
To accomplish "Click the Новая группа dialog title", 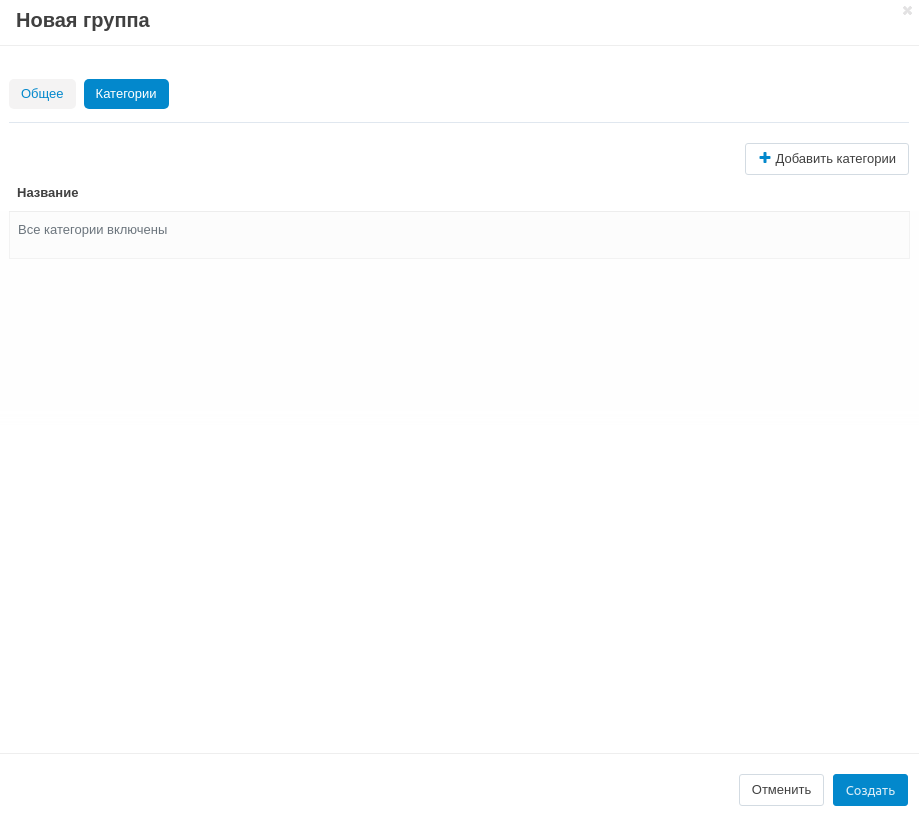I will click(x=83, y=20).
